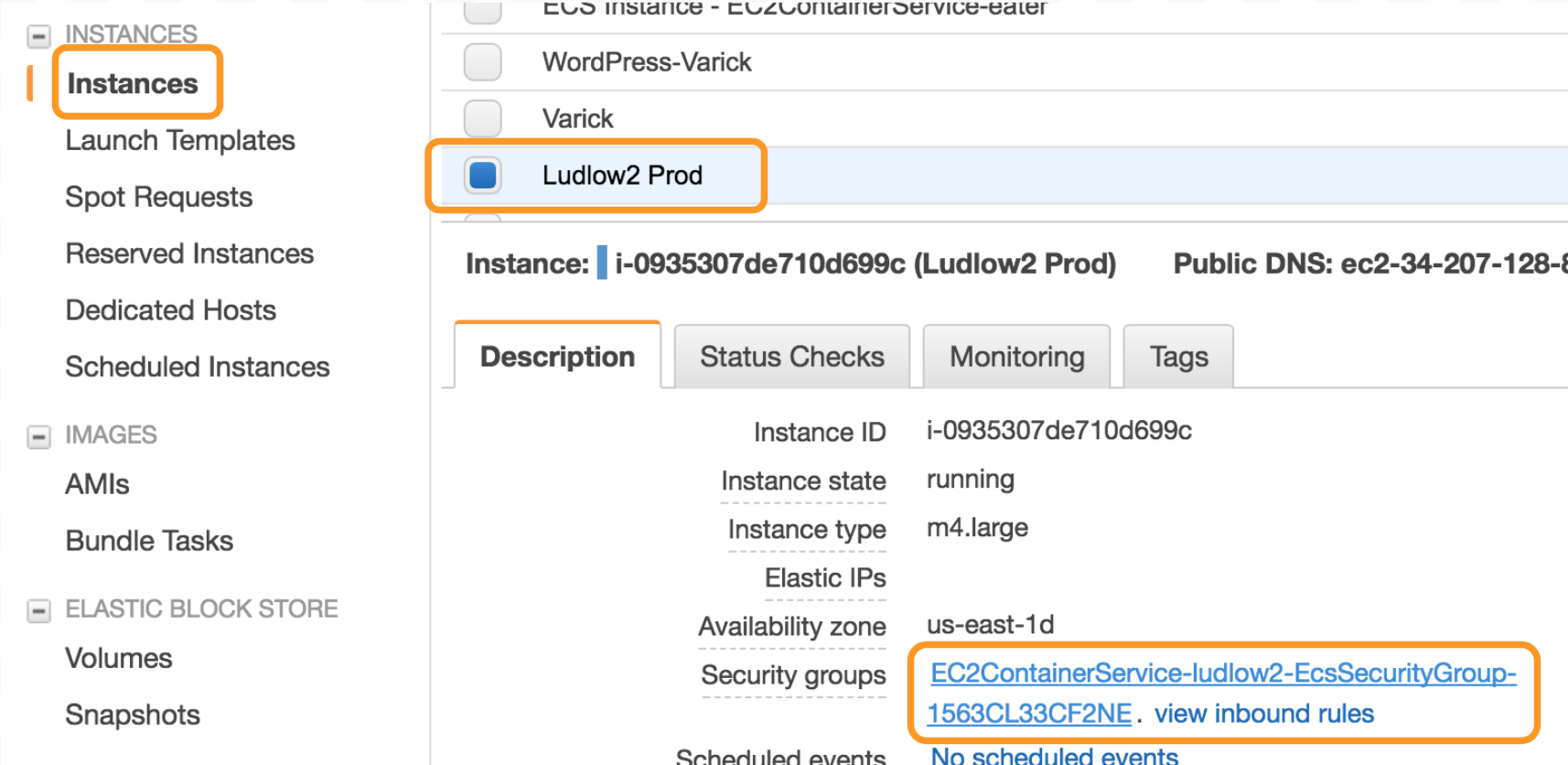Screen dimensions: 1568x765
Task: Check the ECS Instance row checkbox
Action: 482,11
